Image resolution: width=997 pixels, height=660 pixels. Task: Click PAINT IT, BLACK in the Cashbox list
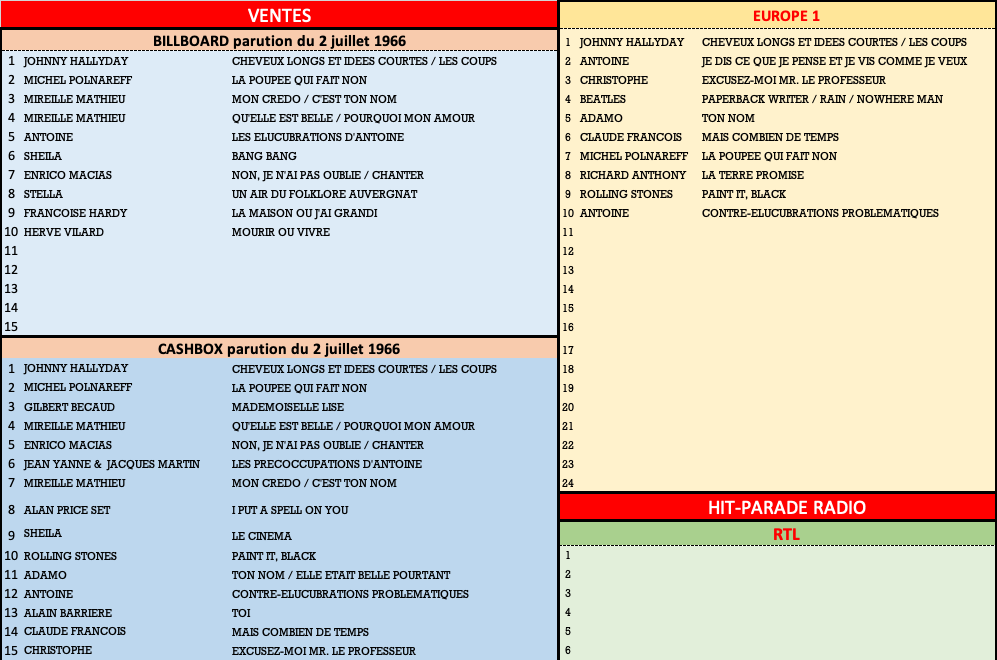273,556
